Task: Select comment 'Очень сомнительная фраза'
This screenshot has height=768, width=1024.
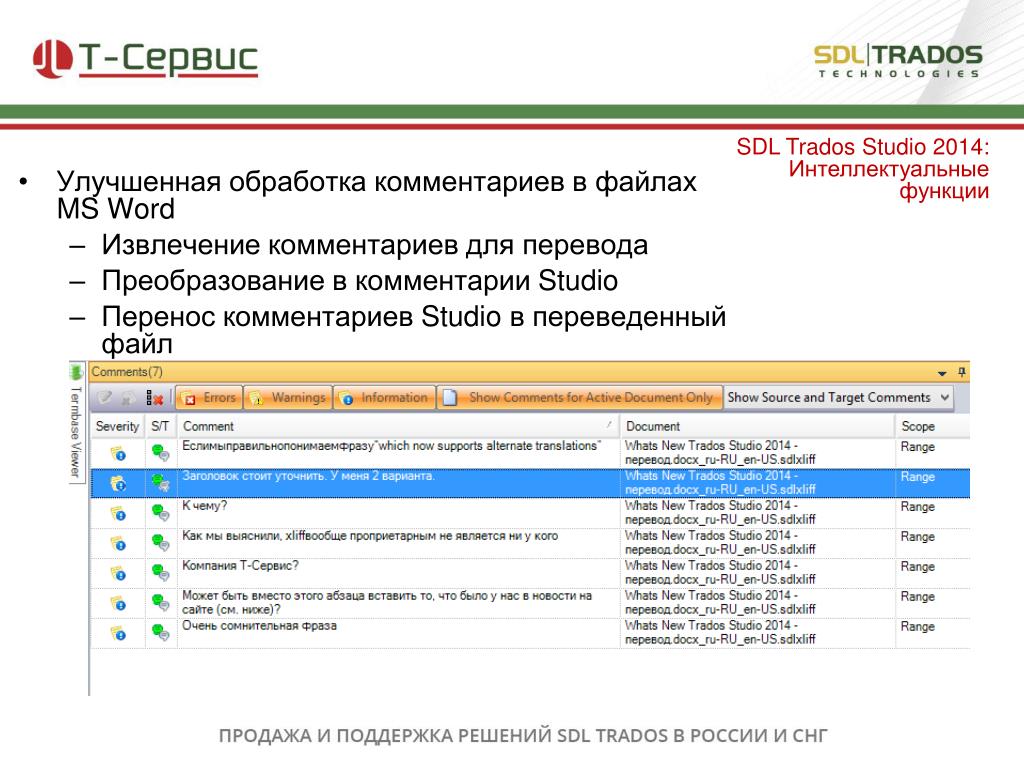Action: 259,626
